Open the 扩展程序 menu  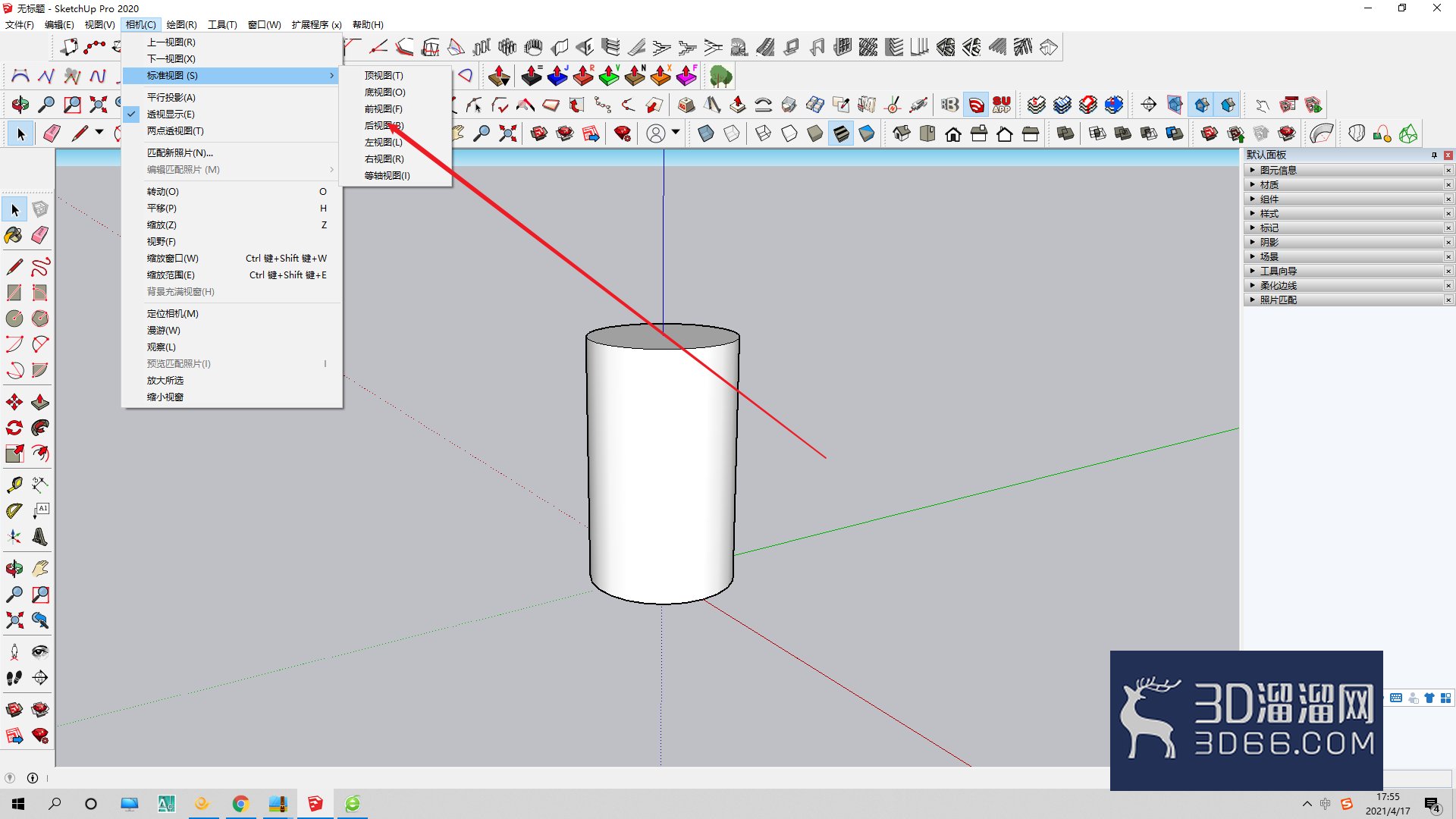pos(316,25)
